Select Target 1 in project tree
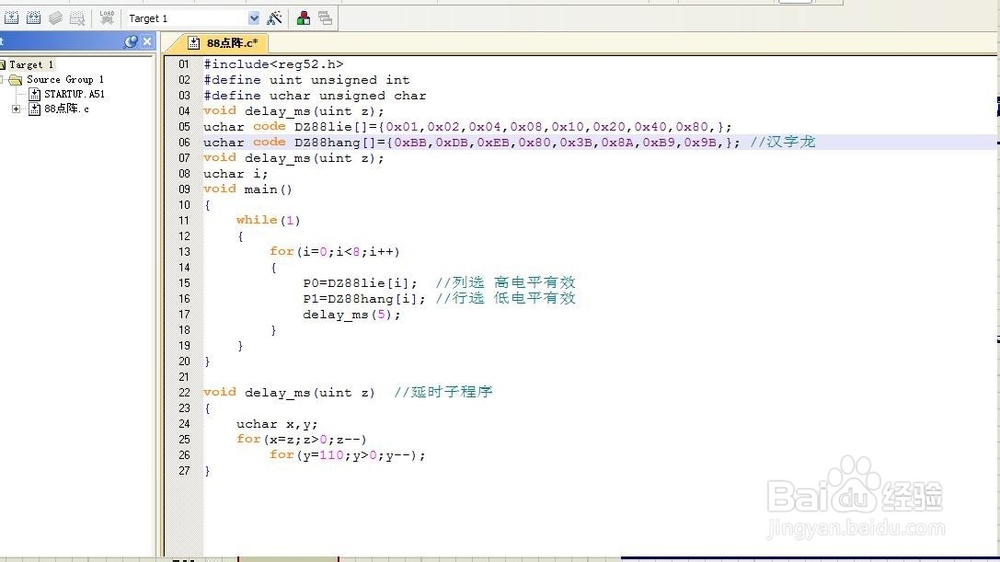 [x=31, y=64]
